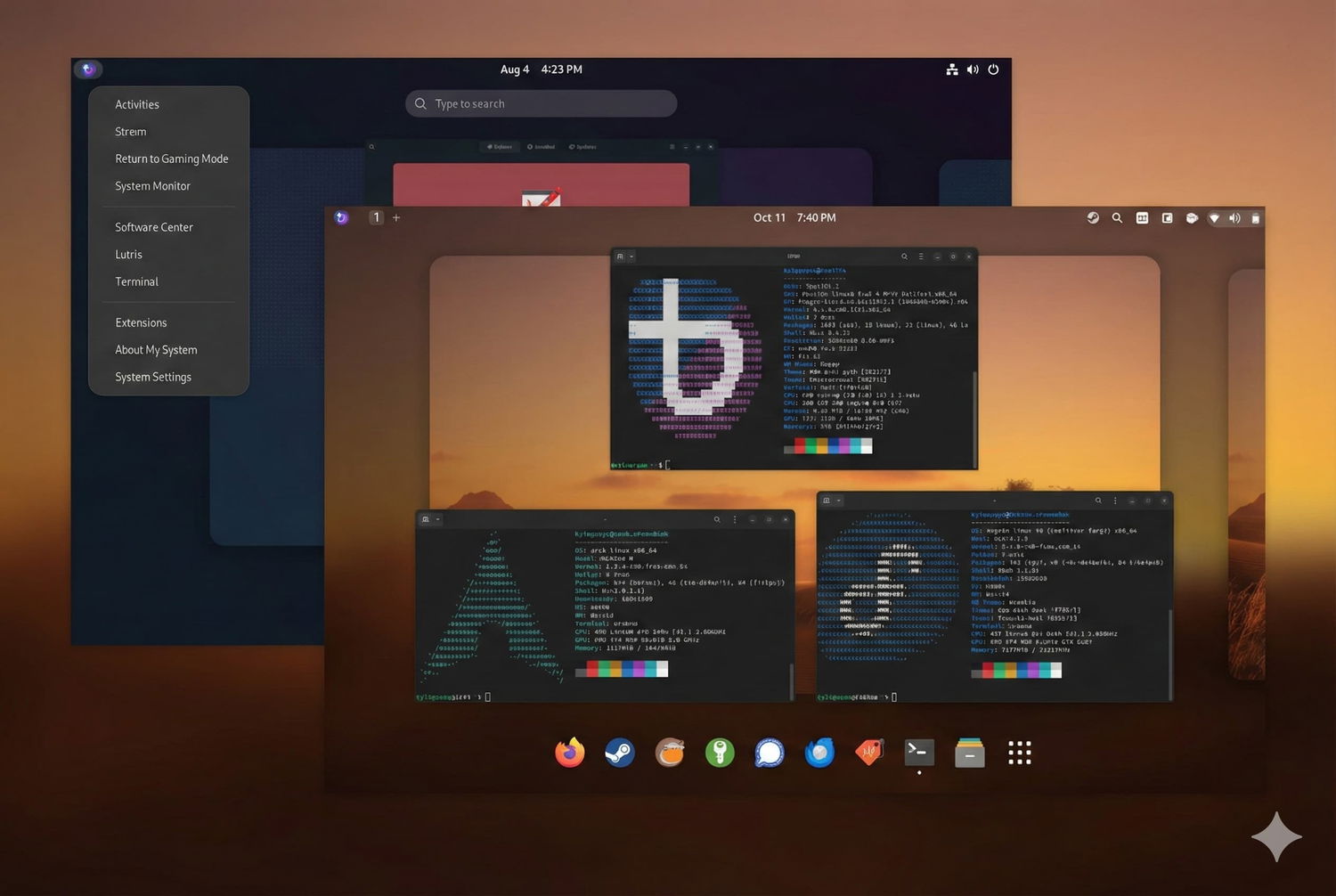
Task: Open Signal messenger from the dock
Action: (x=769, y=753)
